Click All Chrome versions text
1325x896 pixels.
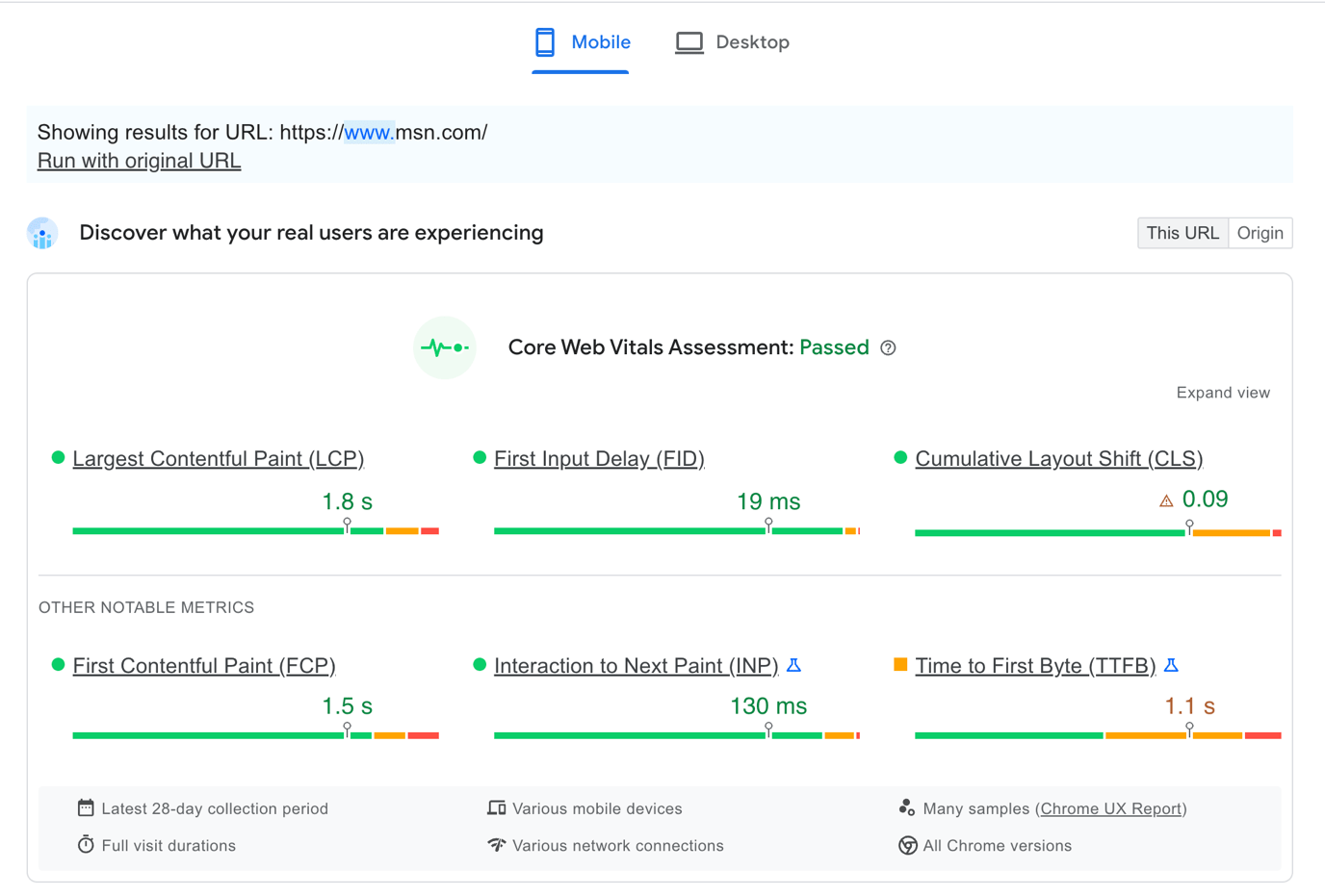tap(997, 846)
